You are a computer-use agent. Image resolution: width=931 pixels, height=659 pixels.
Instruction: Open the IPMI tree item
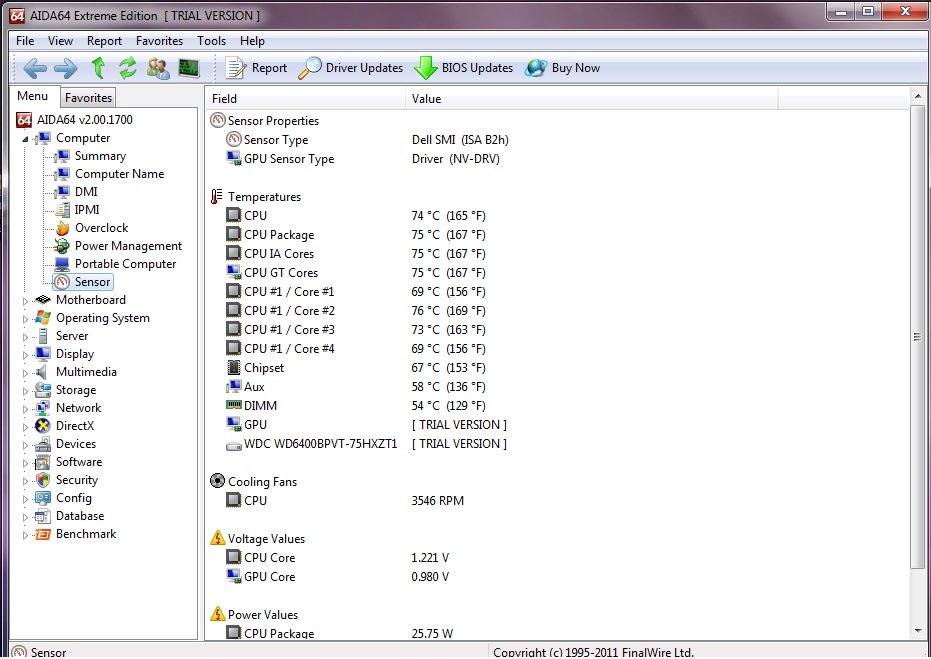tap(87, 210)
